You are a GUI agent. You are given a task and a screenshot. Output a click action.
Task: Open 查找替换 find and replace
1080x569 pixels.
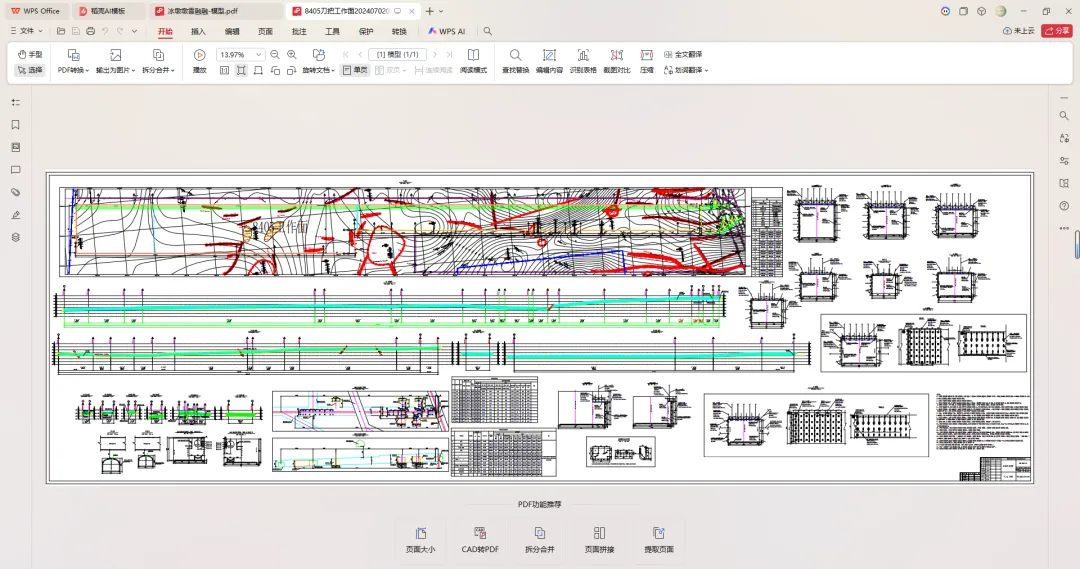515,55
